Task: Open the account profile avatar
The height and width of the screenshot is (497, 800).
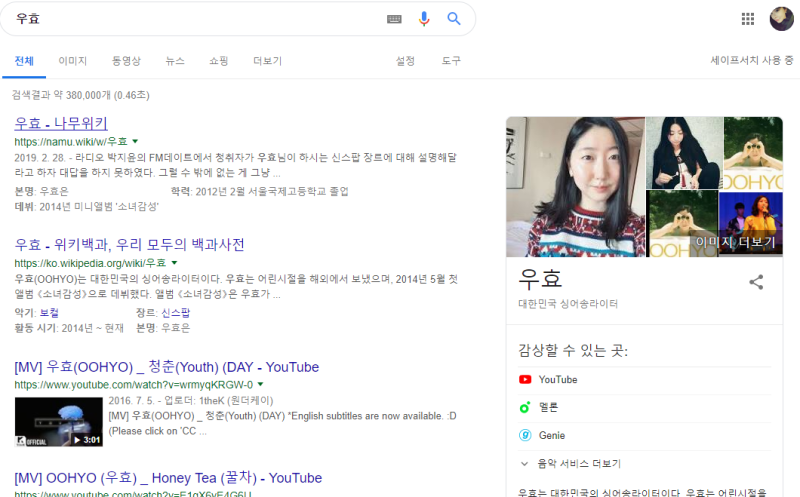Action: coord(781,19)
